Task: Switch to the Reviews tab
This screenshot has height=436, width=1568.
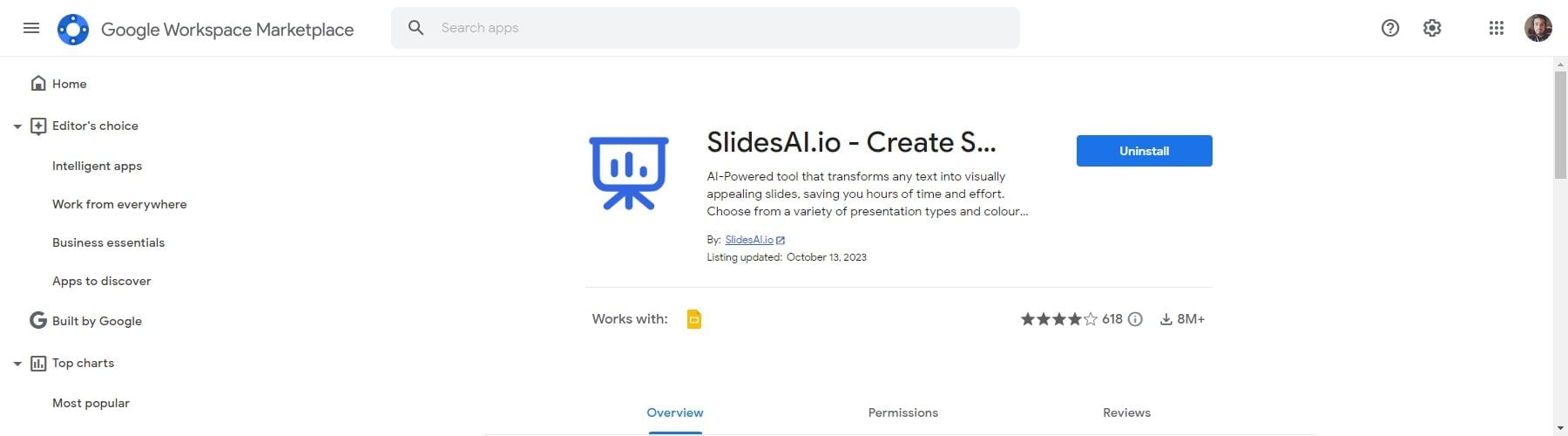Action: coord(1126,412)
